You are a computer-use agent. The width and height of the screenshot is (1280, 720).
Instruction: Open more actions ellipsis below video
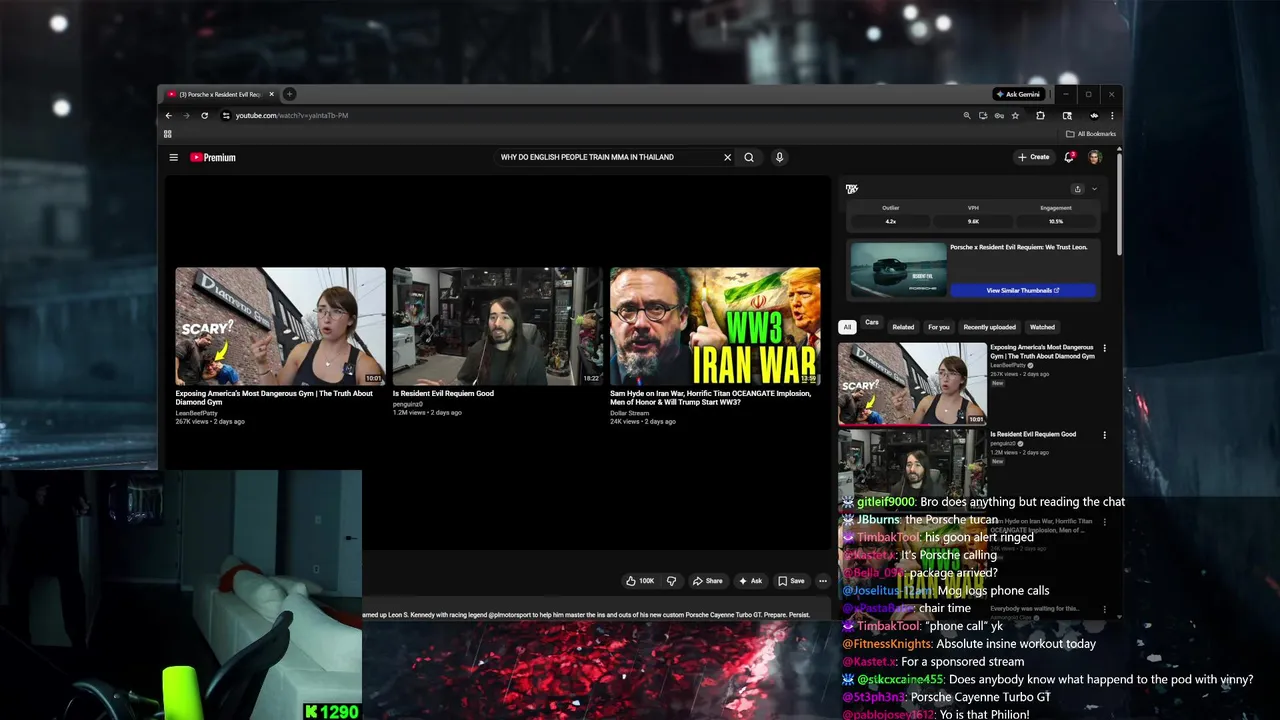[x=823, y=581]
